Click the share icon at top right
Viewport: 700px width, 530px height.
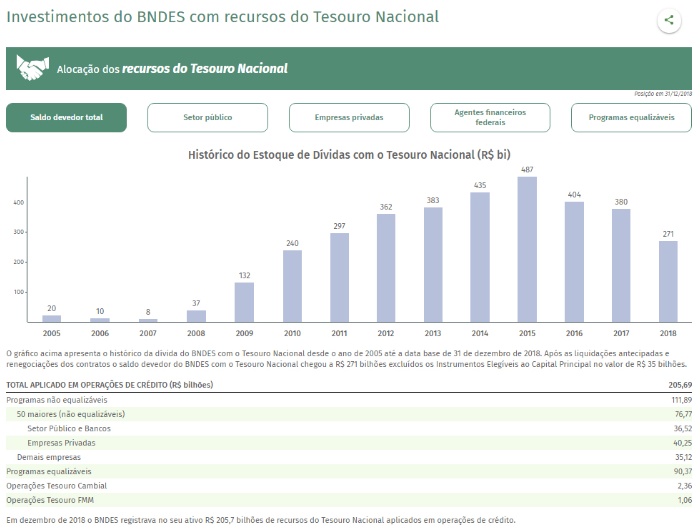coord(668,20)
